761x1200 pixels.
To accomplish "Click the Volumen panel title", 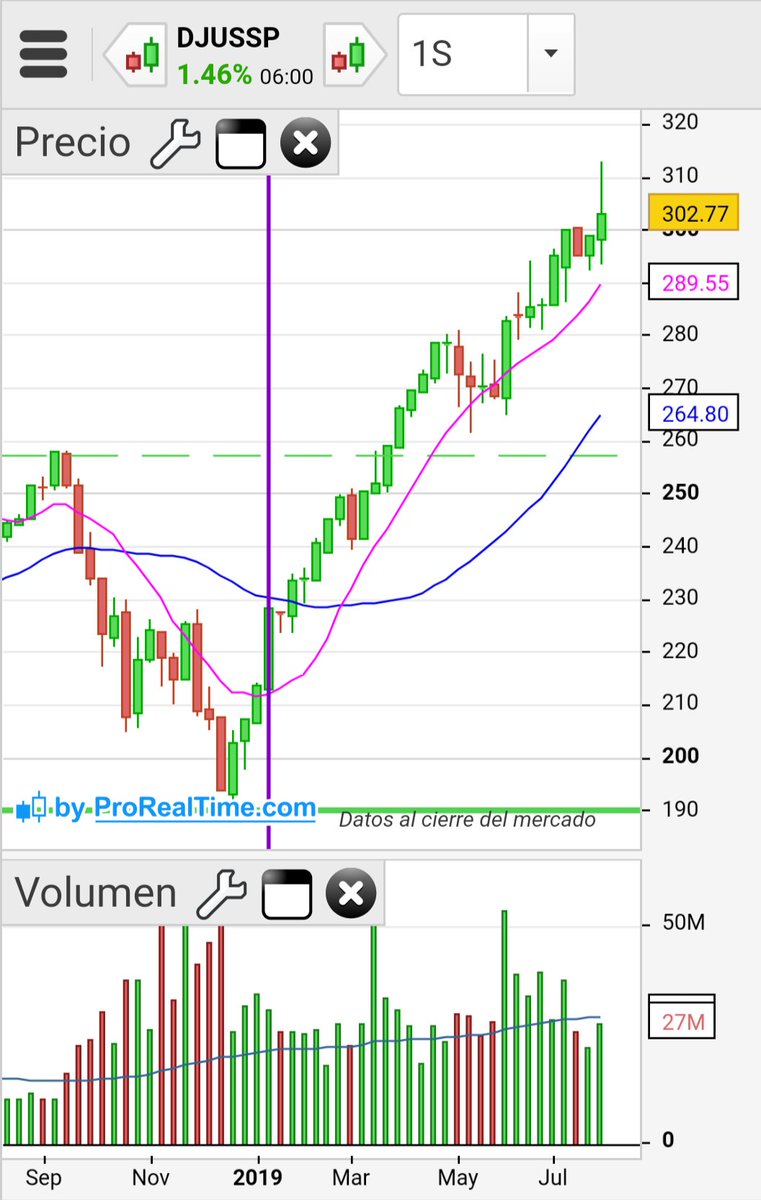I will click(96, 893).
